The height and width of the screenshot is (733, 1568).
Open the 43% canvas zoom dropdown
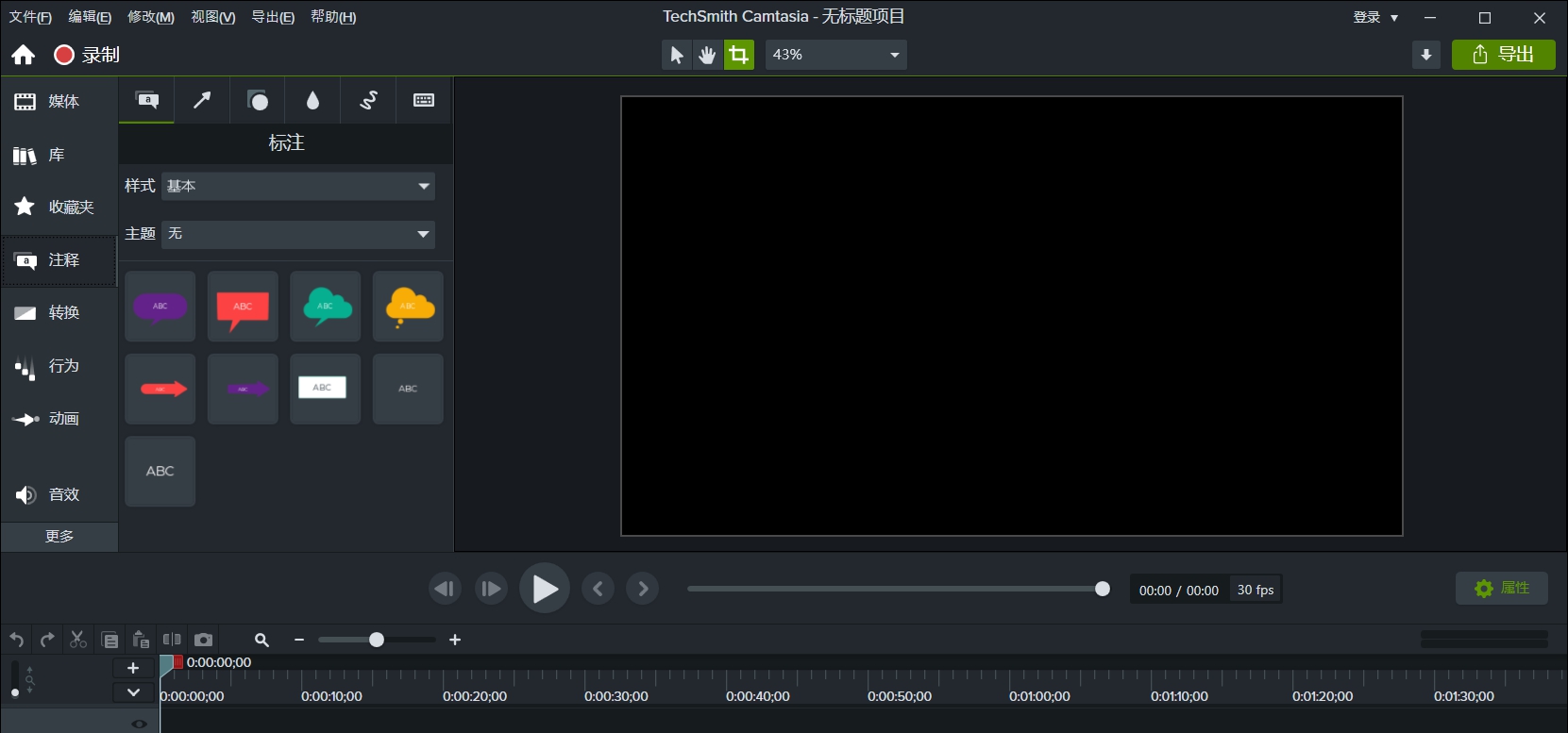835,55
